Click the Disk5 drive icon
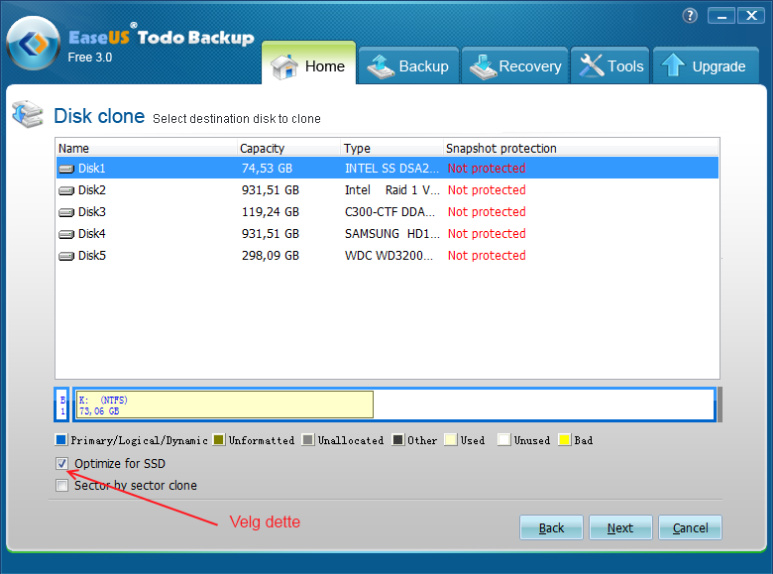This screenshot has width=773, height=574. pyautogui.click(x=67, y=256)
